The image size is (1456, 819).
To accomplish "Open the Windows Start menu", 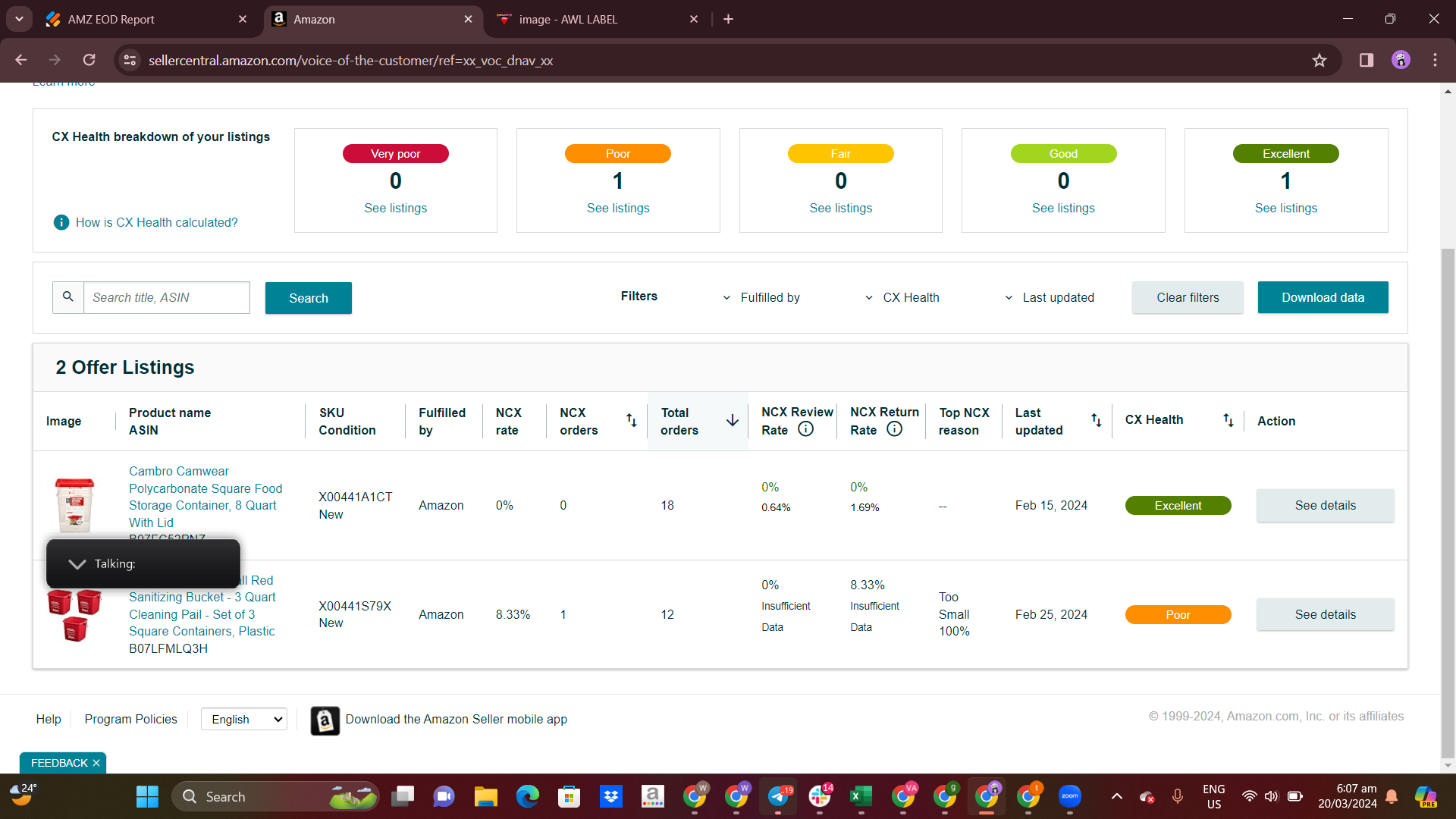I will pos(147,797).
